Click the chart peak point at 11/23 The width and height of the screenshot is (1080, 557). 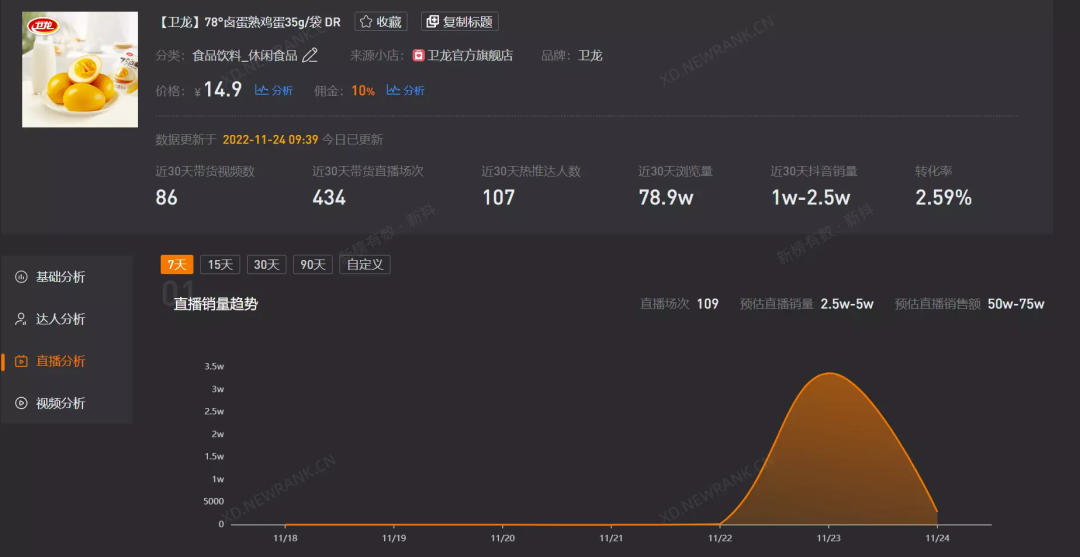click(829, 373)
